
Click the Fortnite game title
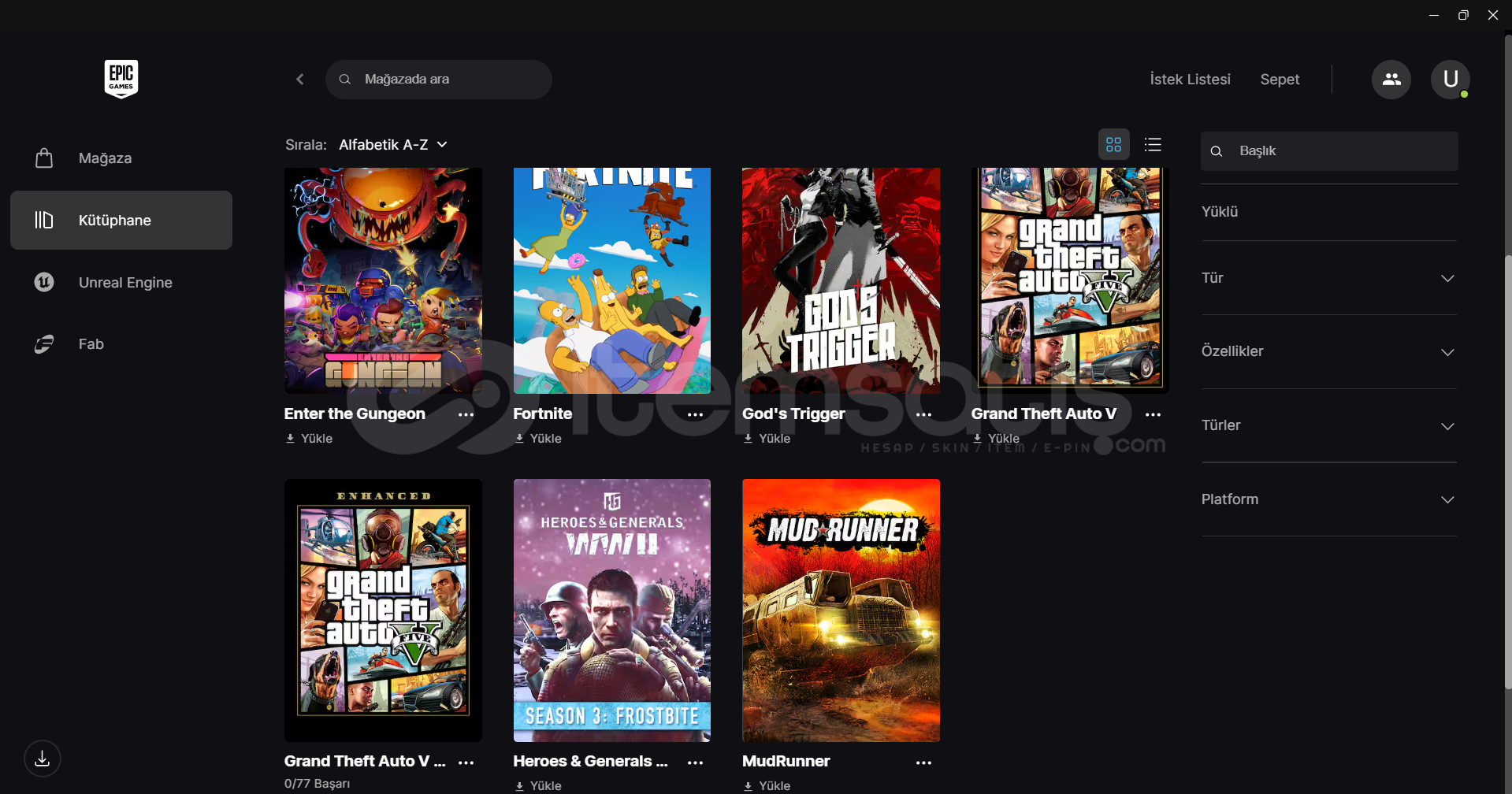tap(543, 414)
